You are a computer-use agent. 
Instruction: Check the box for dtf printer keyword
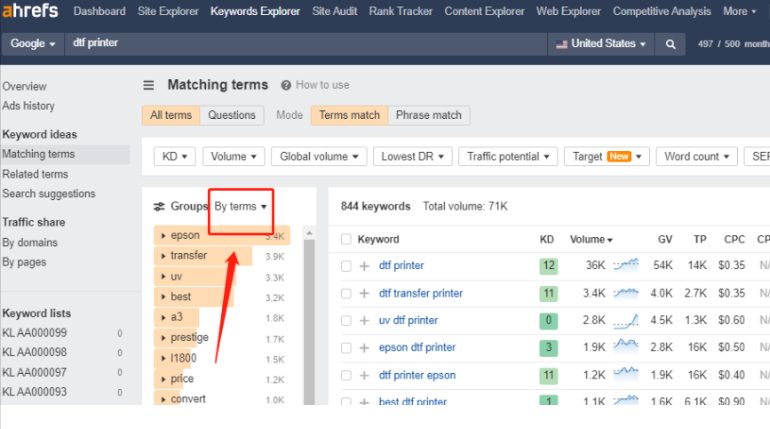(346, 266)
